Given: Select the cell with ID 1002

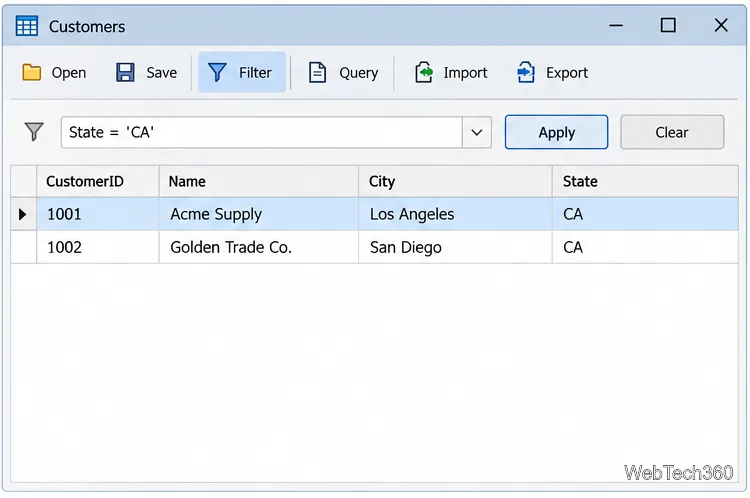Looking at the screenshot, I should (x=98, y=247).
